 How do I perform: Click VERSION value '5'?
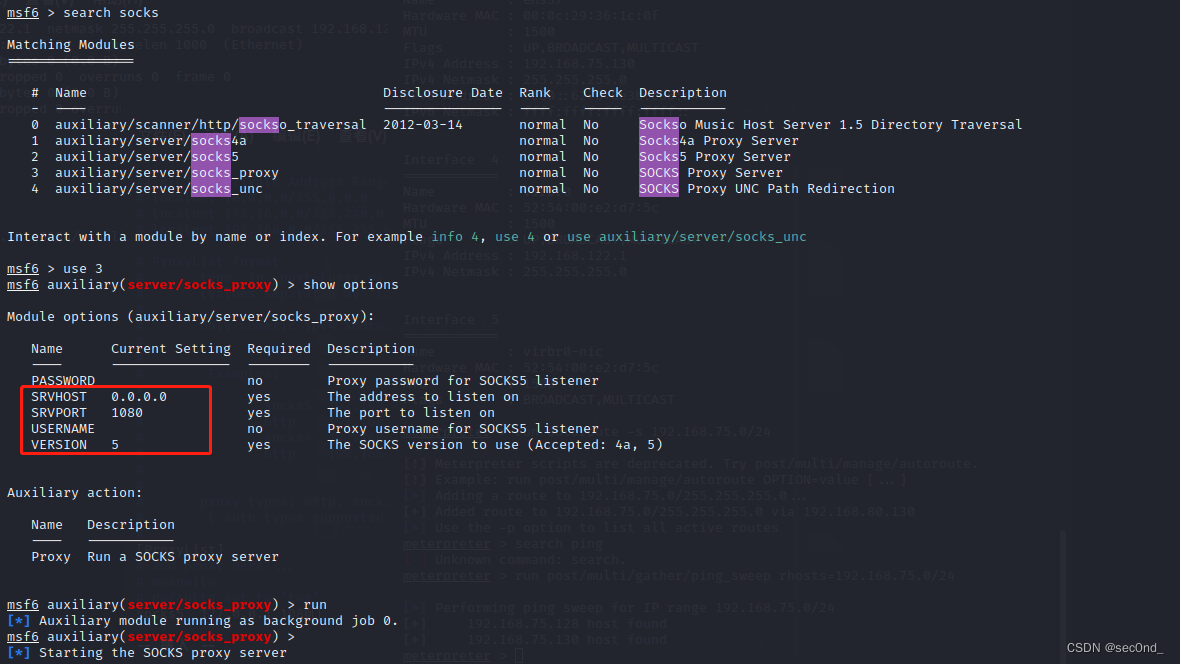(x=115, y=445)
